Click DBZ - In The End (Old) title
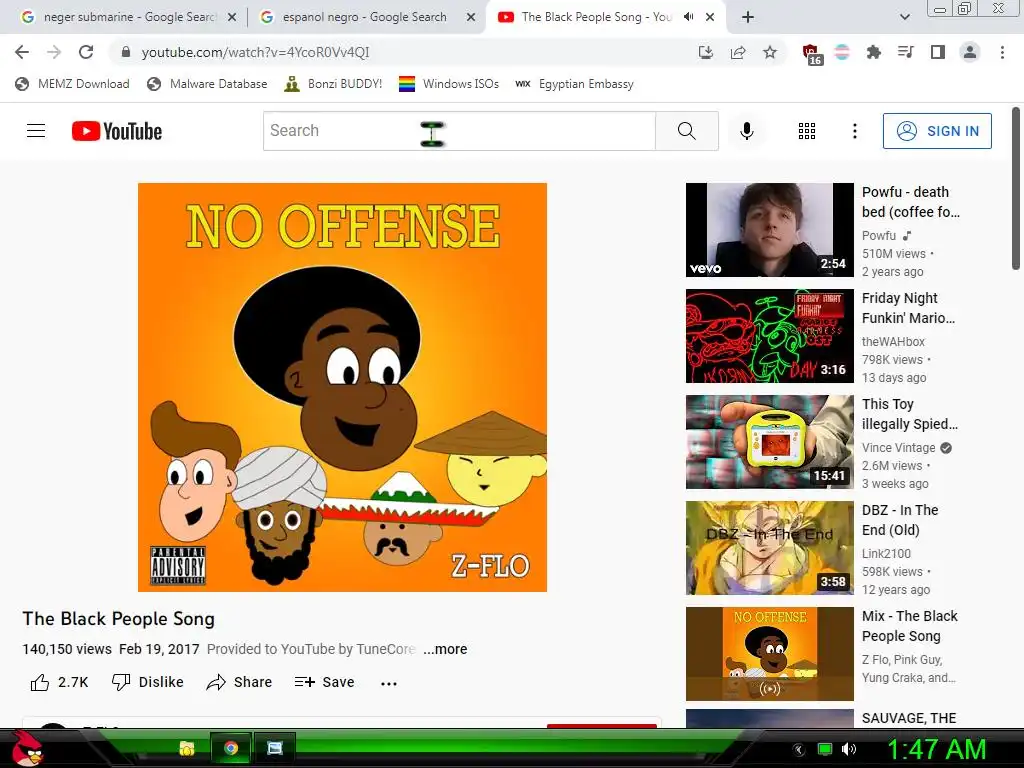Viewport: 1024px width, 768px height. pyautogui.click(x=900, y=520)
